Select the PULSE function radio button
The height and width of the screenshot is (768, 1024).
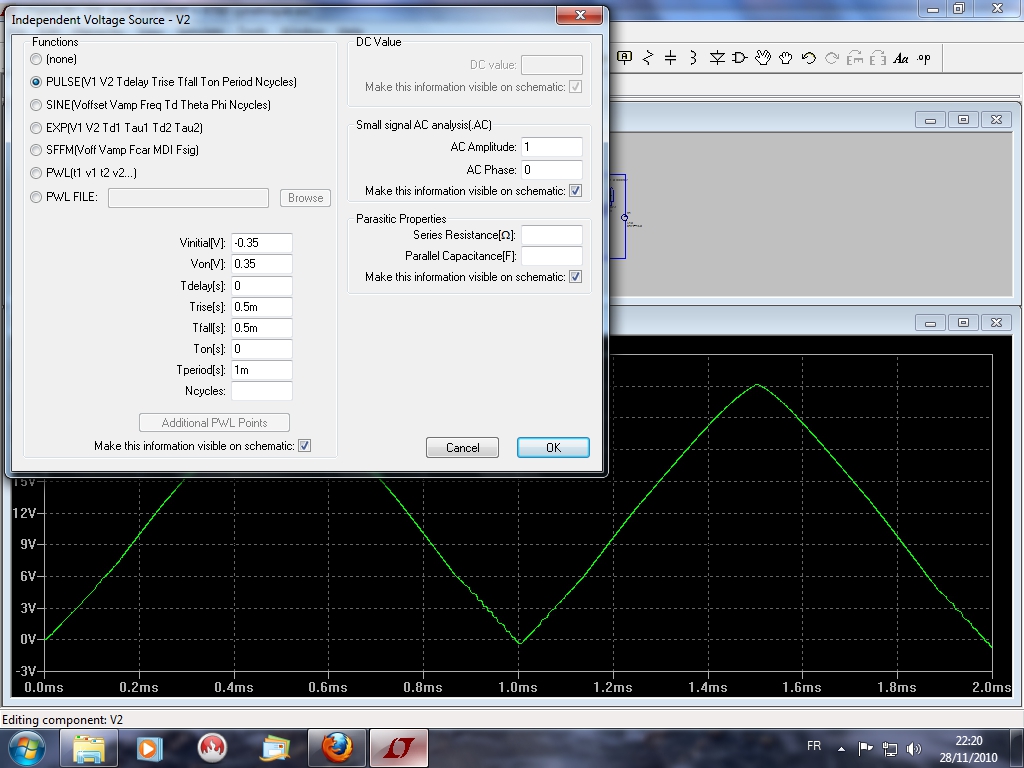36,82
